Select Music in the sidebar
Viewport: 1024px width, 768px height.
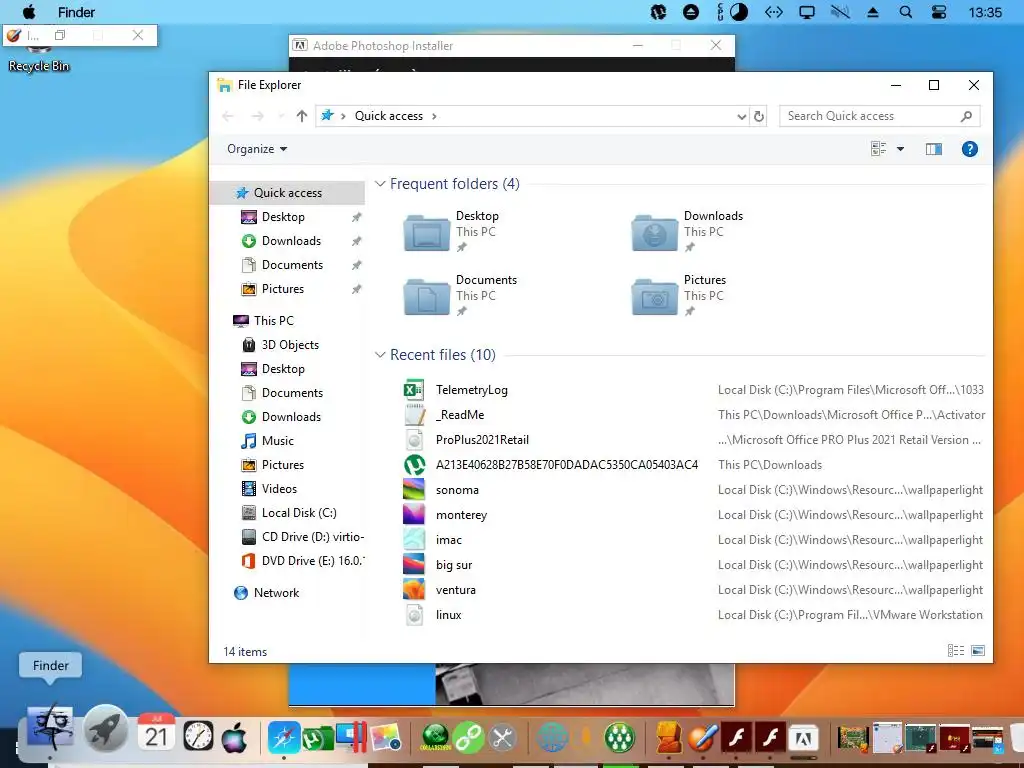tap(278, 441)
